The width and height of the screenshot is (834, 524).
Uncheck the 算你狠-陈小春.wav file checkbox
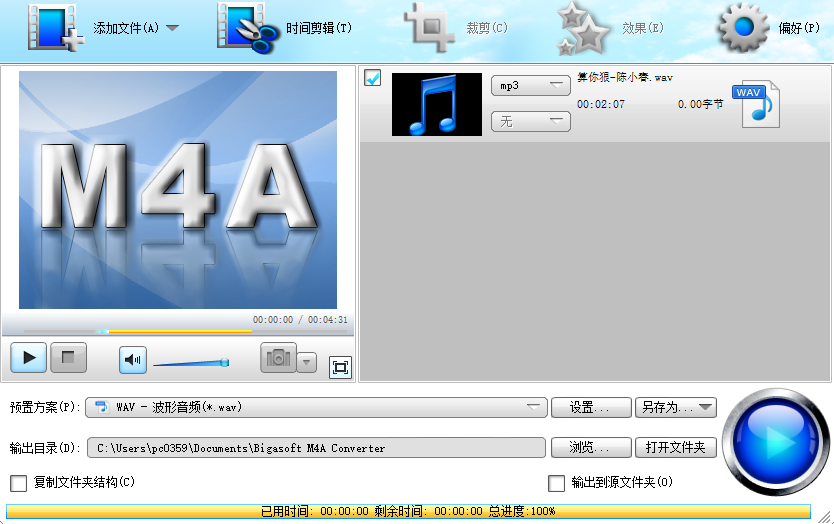(x=373, y=78)
